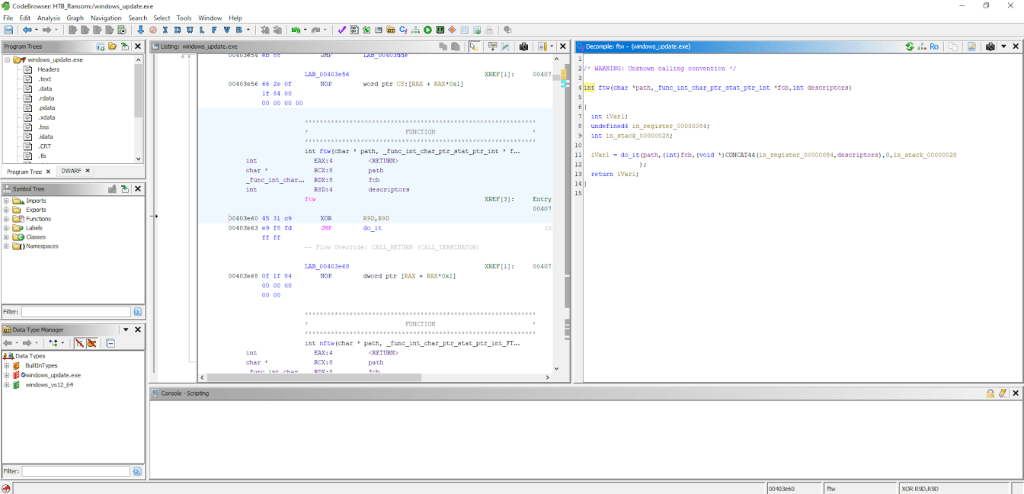Take a snapshot of the Decompile panel

(x=989, y=46)
